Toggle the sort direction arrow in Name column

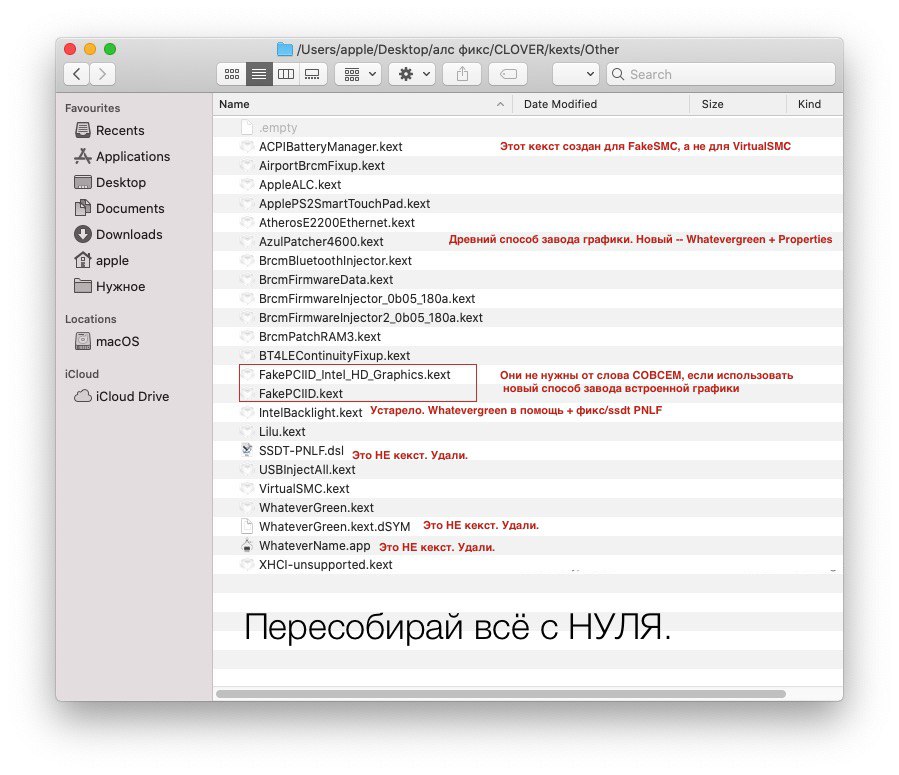pos(501,104)
